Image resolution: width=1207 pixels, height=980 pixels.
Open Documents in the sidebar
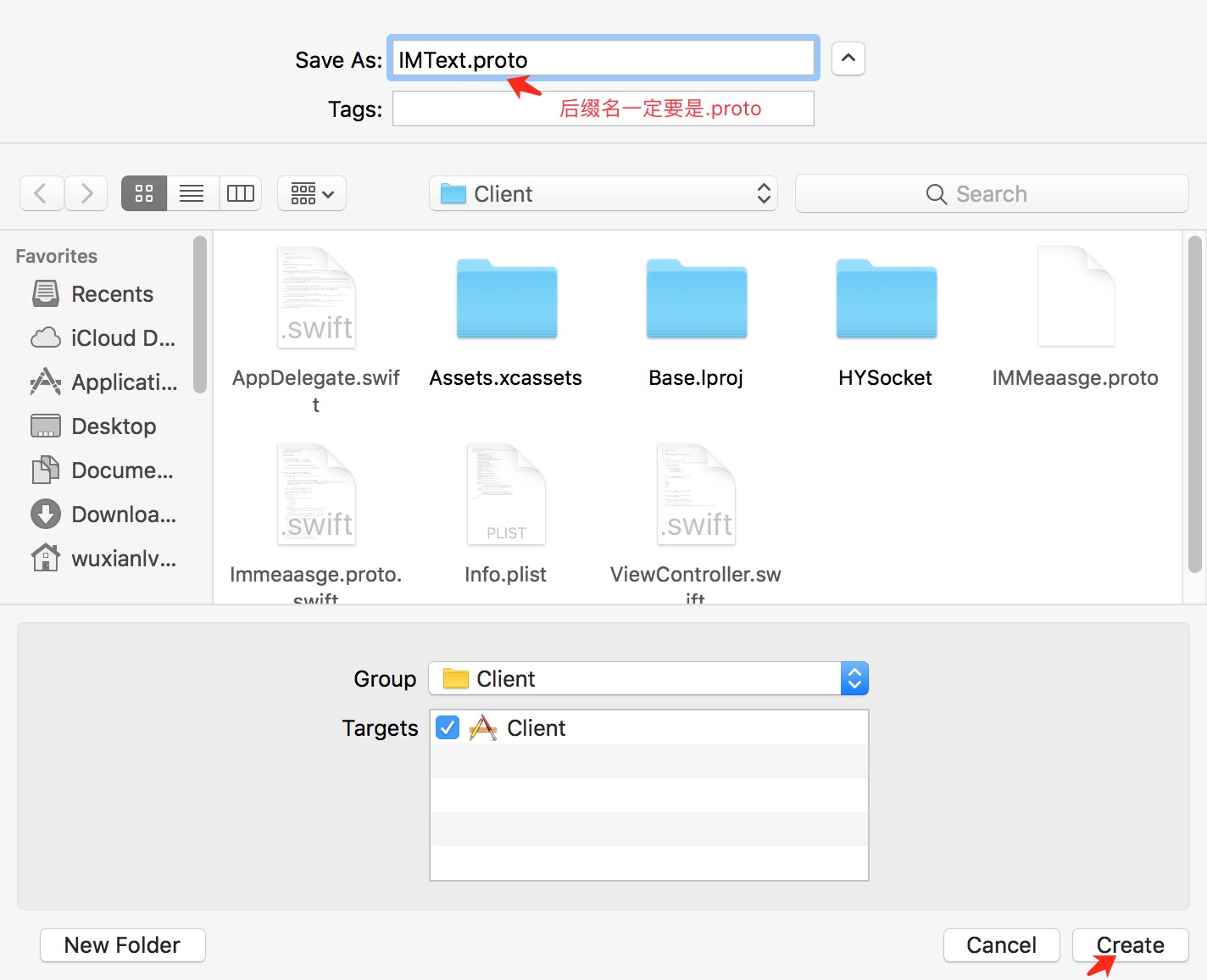click(102, 471)
